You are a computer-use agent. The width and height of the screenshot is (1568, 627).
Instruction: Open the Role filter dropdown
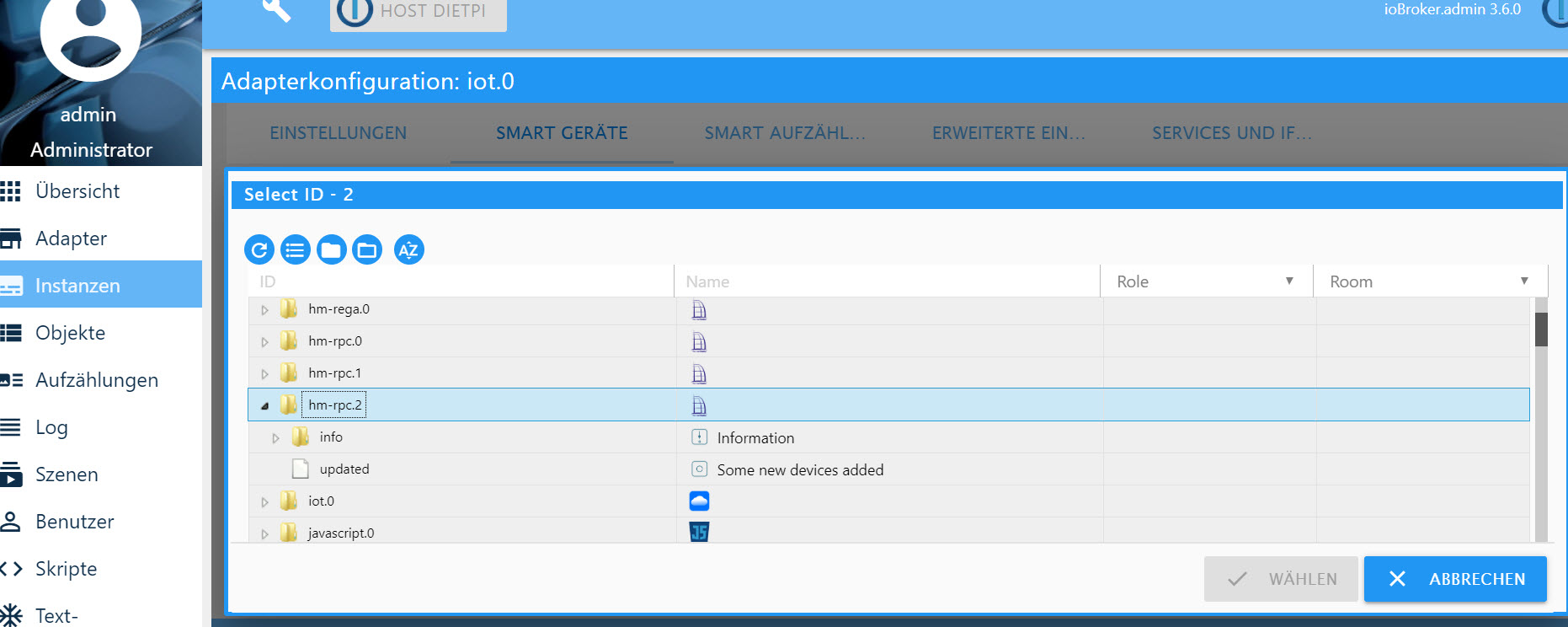pyautogui.click(x=1206, y=281)
